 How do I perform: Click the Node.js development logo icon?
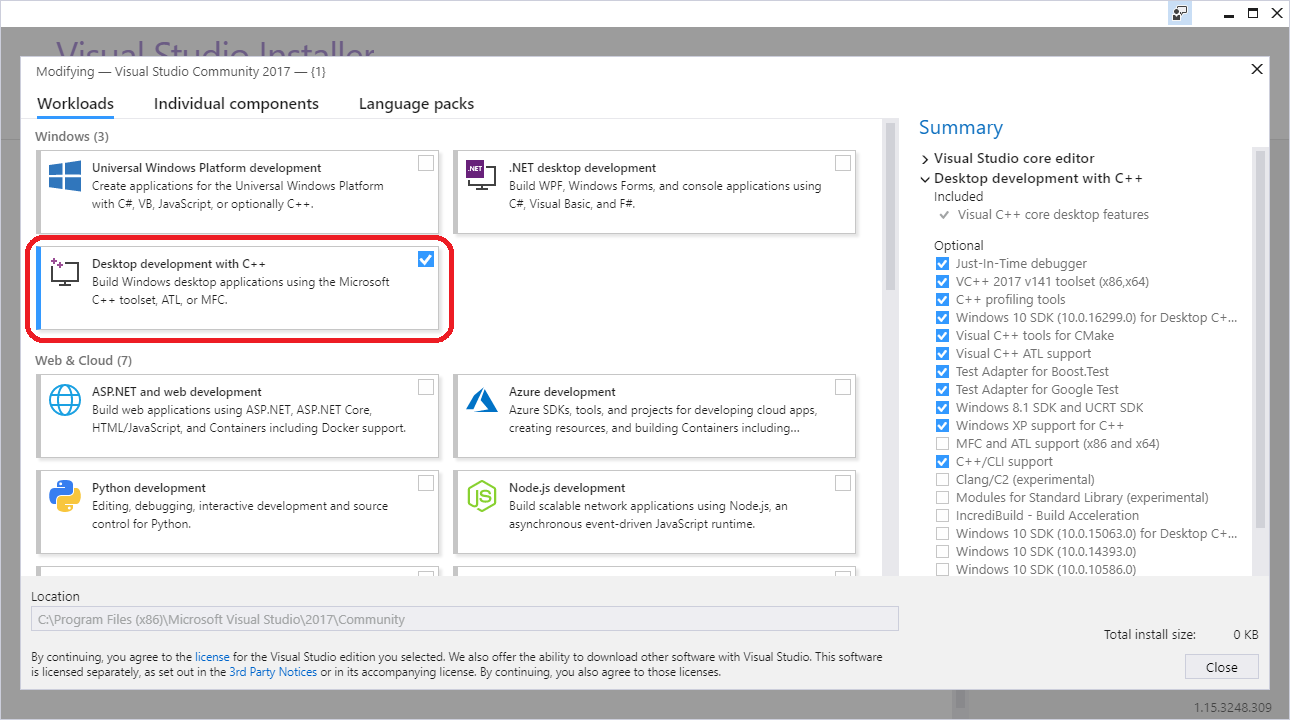pyautogui.click(x=482, y=496)
